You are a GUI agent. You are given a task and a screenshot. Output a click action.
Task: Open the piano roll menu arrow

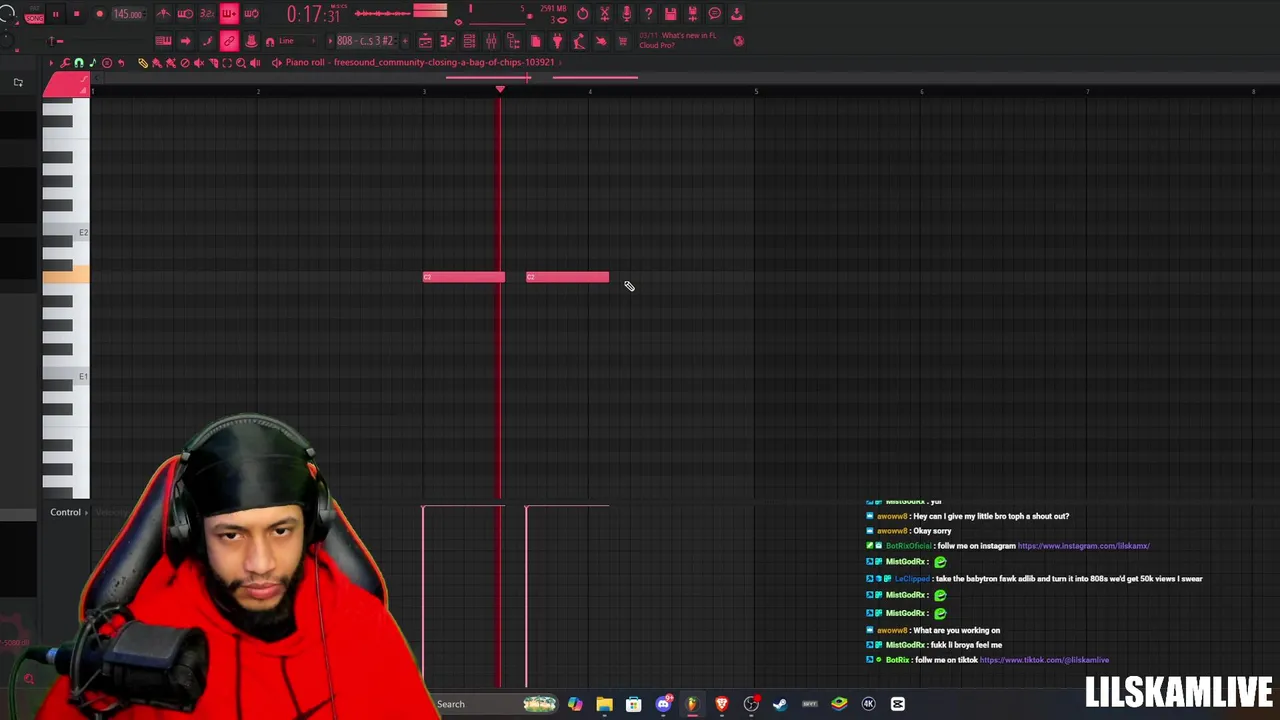[x=51, y=63]
